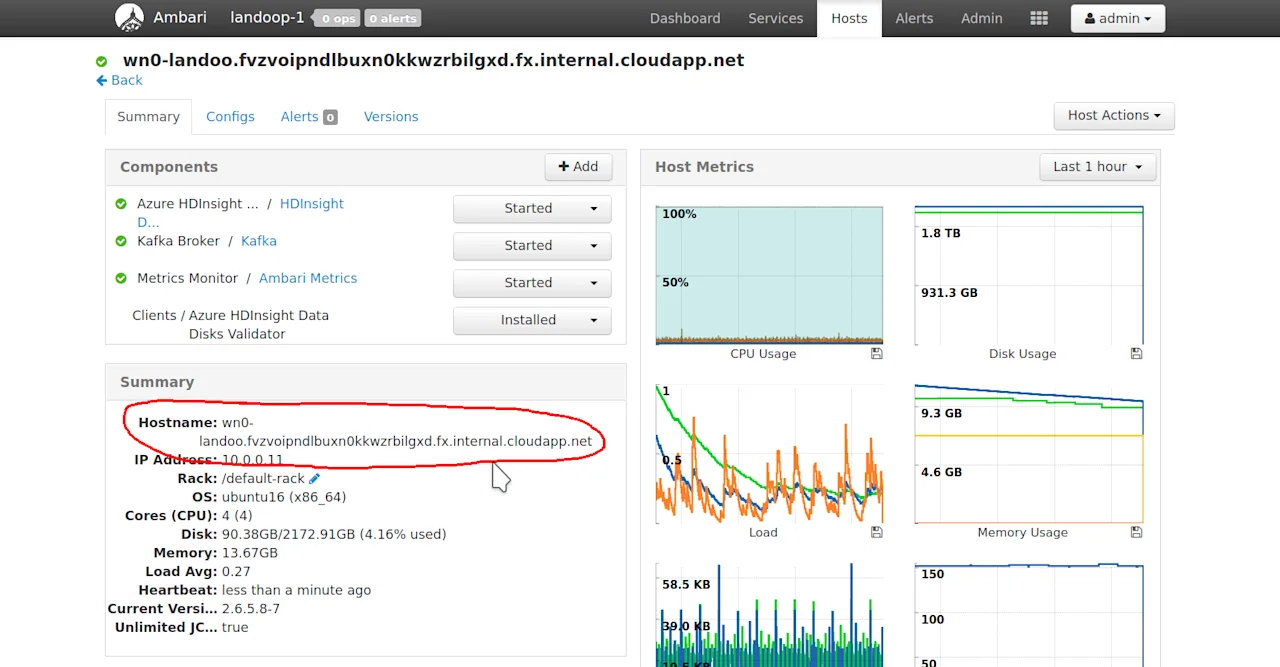The image size is (1280, 667).
Task: Save the Memory Usage chart icon
Action: click(1136, 533)
